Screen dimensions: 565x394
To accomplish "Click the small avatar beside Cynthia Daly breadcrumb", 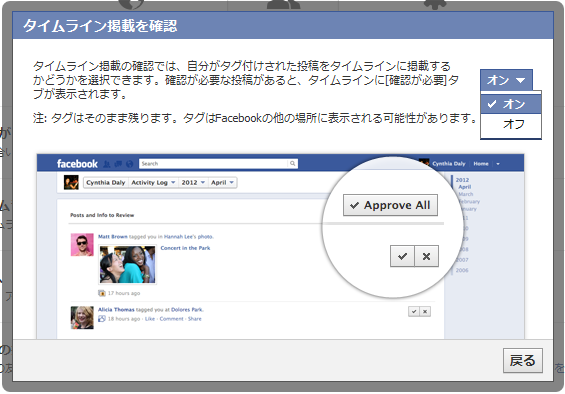I will point(71,182).
